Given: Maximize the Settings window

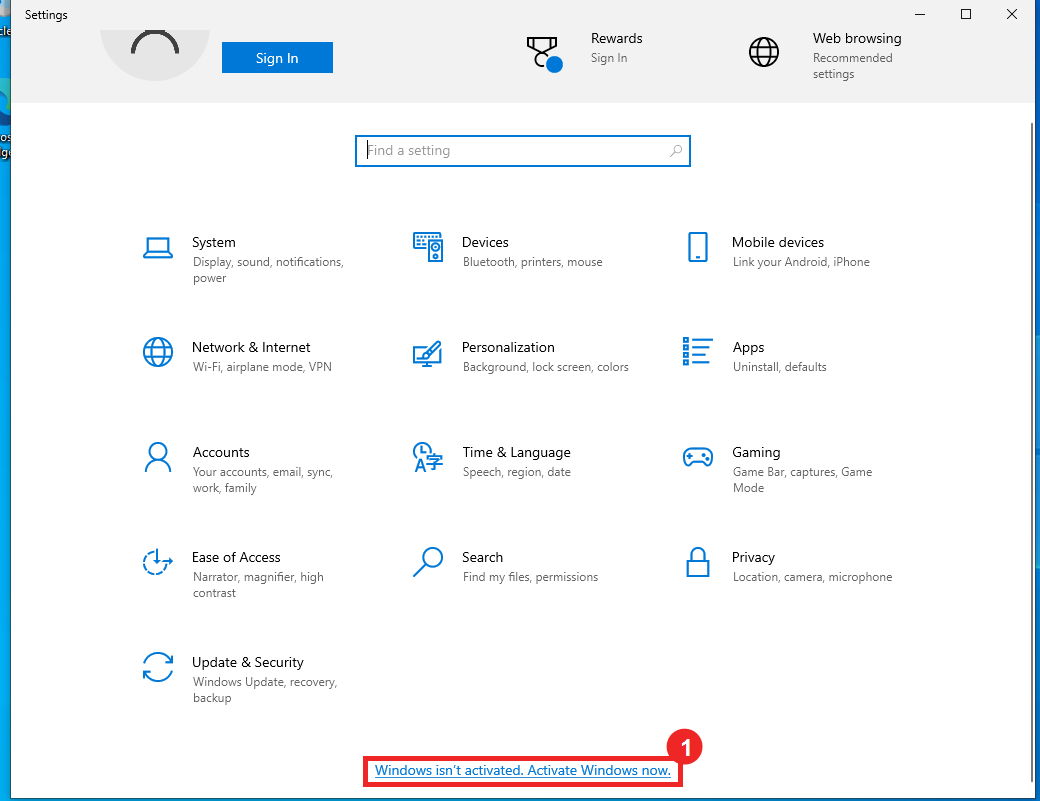Looking at the screenshot, I should [966, 14].
